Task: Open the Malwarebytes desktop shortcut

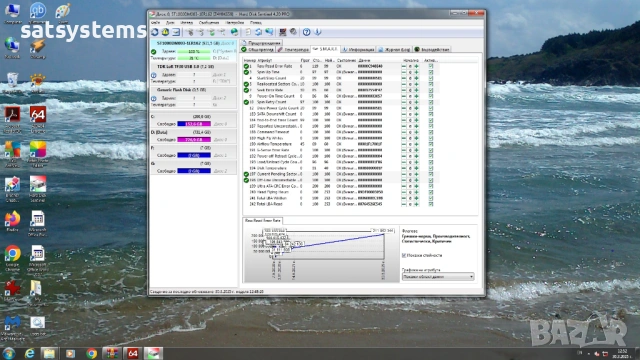Action: coord(12,328)
